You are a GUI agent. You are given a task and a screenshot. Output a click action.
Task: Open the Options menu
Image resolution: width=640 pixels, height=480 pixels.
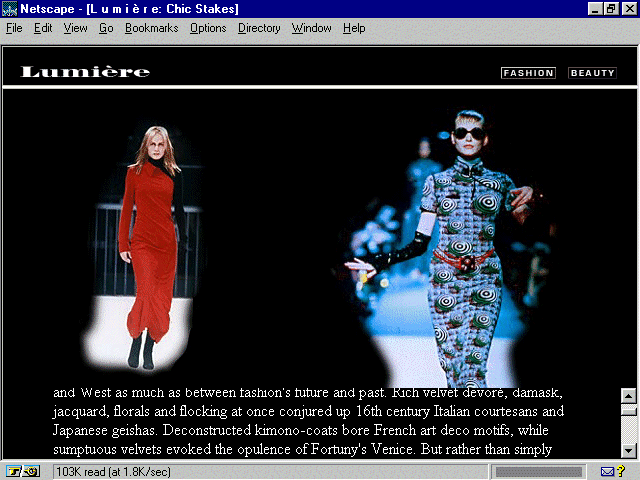tap(208, 28)
